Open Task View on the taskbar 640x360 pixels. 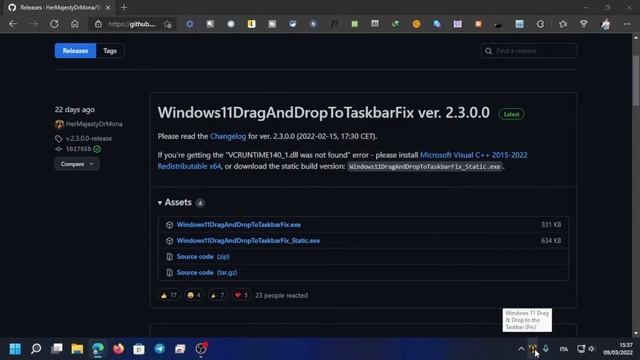click(57, 349)
